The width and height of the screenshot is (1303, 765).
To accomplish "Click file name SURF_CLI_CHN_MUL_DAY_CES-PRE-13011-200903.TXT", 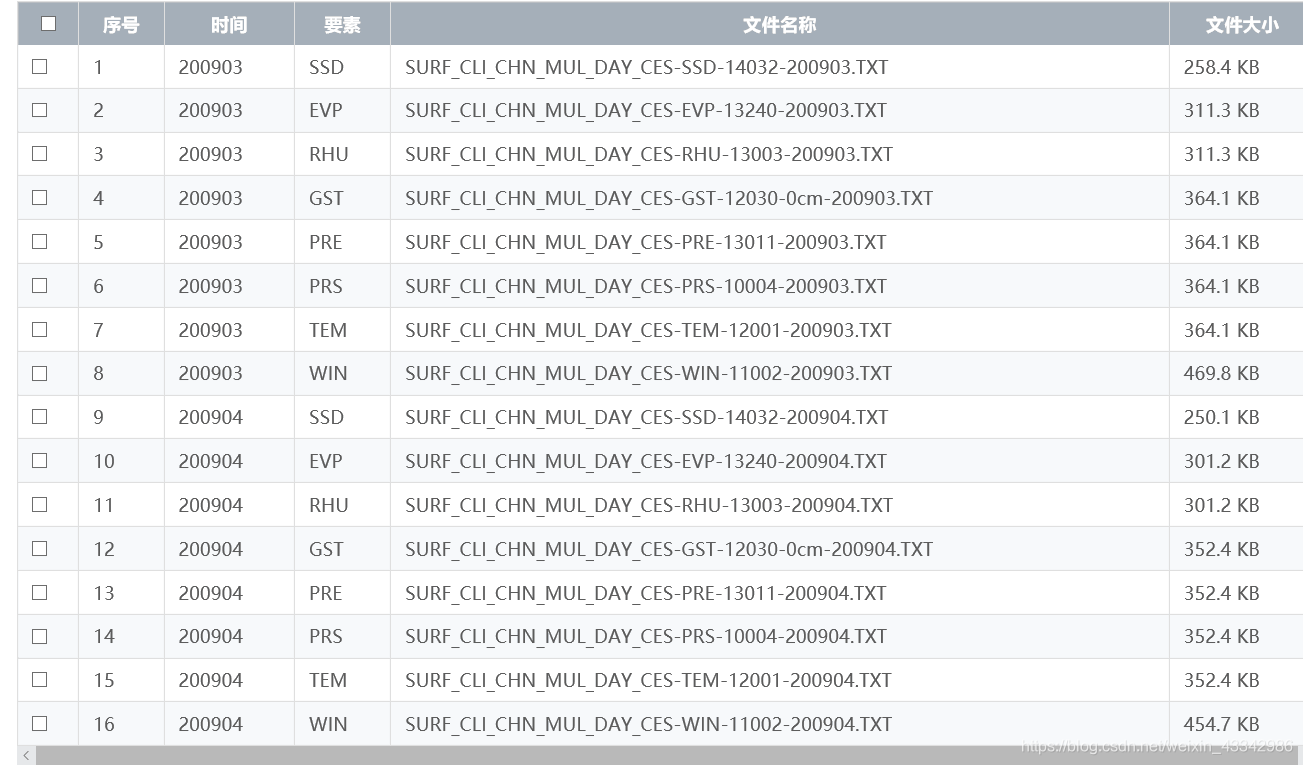I will [x=646, y=242].
